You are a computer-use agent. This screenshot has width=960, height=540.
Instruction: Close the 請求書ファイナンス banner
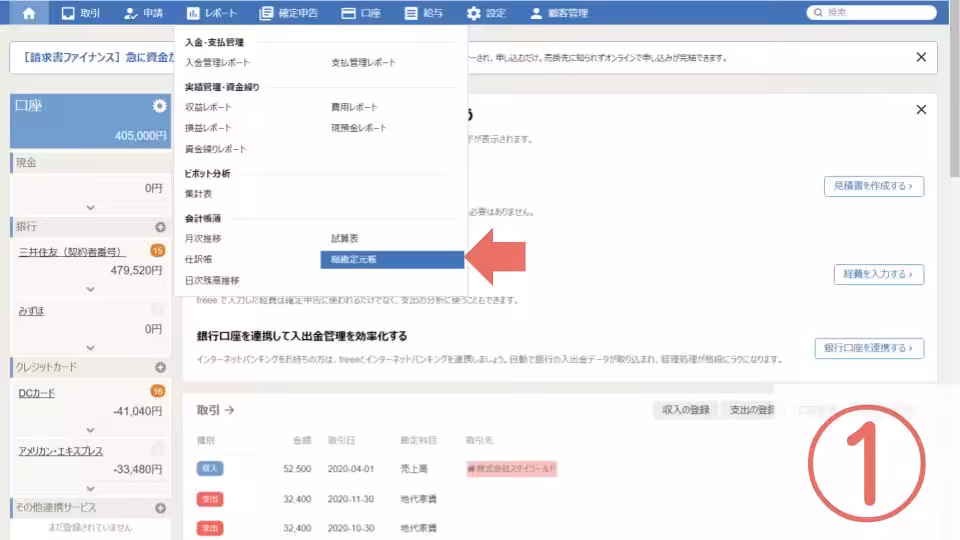pyautogui.click(x=921, y=58)
